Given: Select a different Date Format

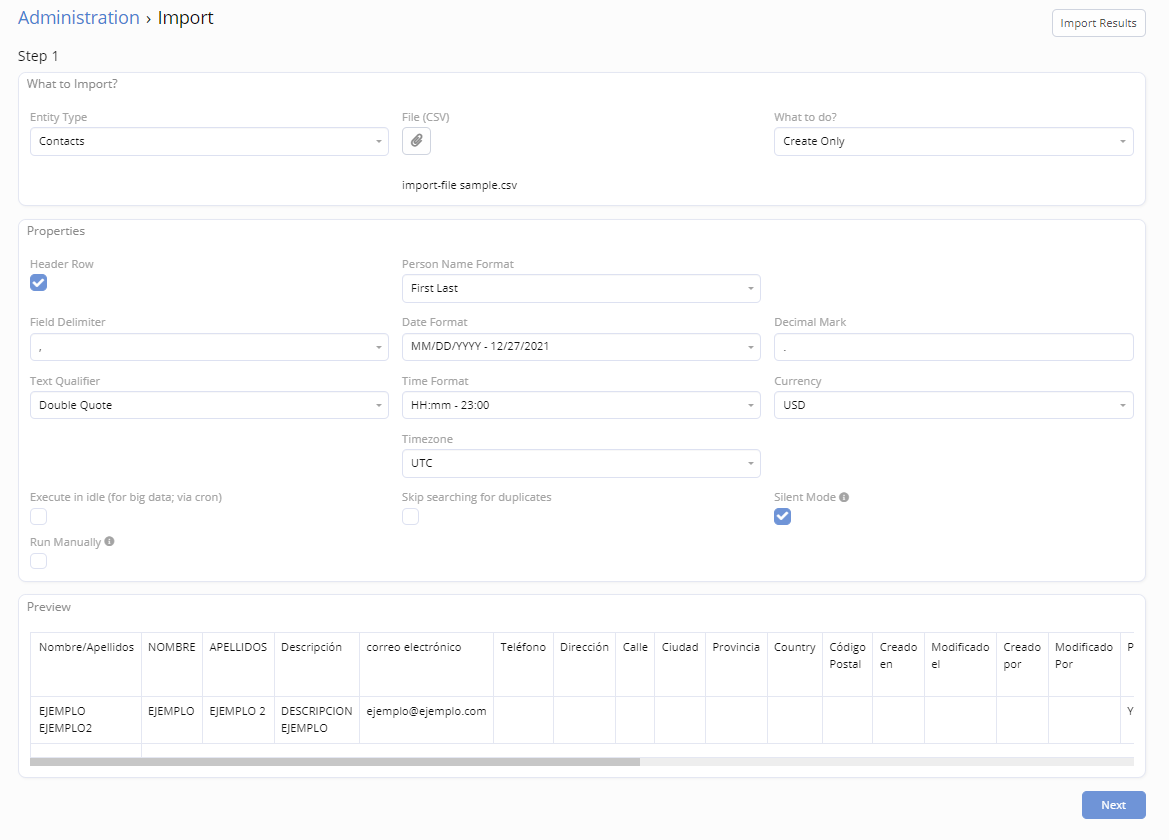Looking at the screenshot, I should (581, 347).
